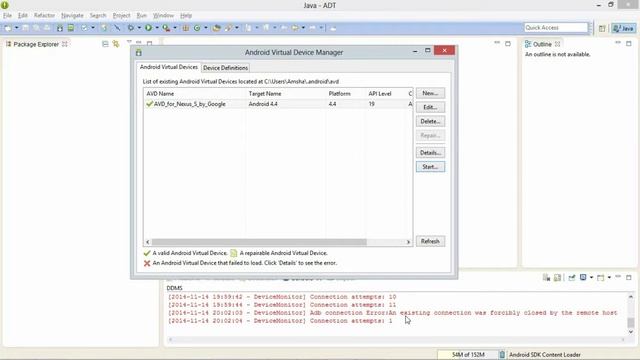Screen dimensions: 640x360
Task: Toggle Link with Editor in Package Explorer
Action: click(x=116, y=44)
